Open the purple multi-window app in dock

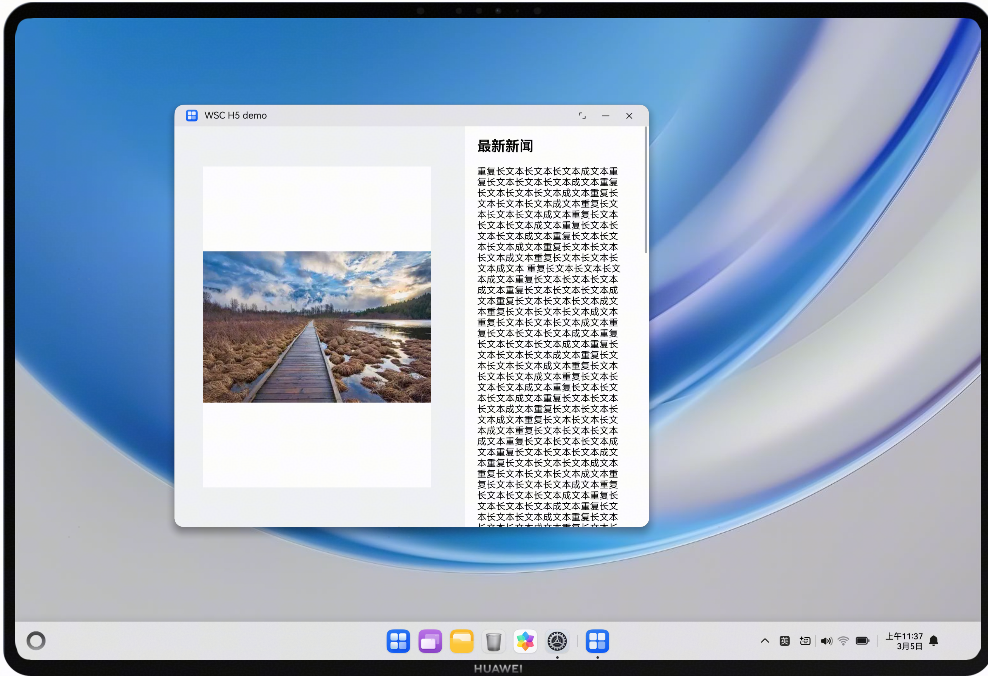430,641
